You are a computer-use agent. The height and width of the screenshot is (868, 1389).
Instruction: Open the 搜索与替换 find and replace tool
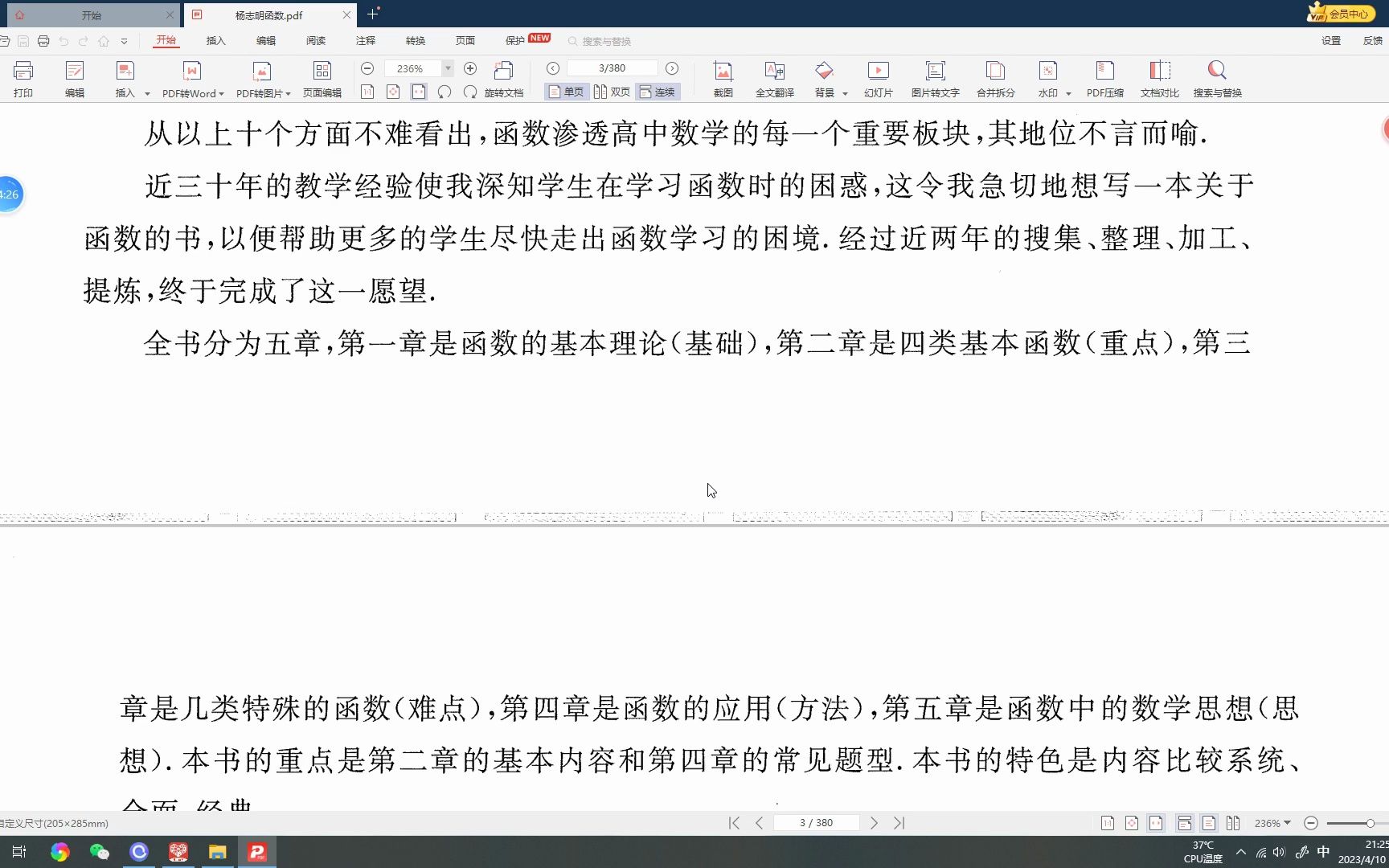click(x=1218, y=79)
